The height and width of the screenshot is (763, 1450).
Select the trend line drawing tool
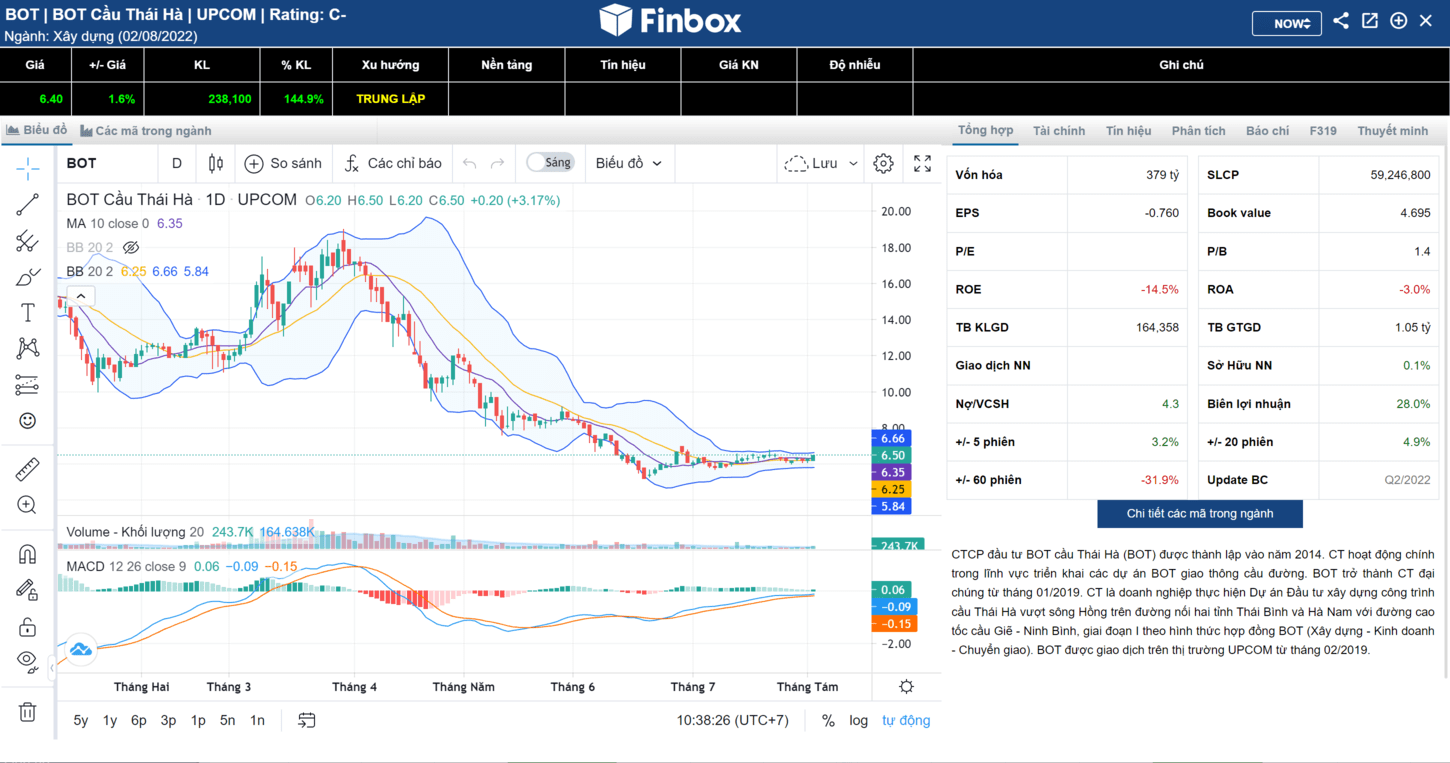click(x=27, y=205)
